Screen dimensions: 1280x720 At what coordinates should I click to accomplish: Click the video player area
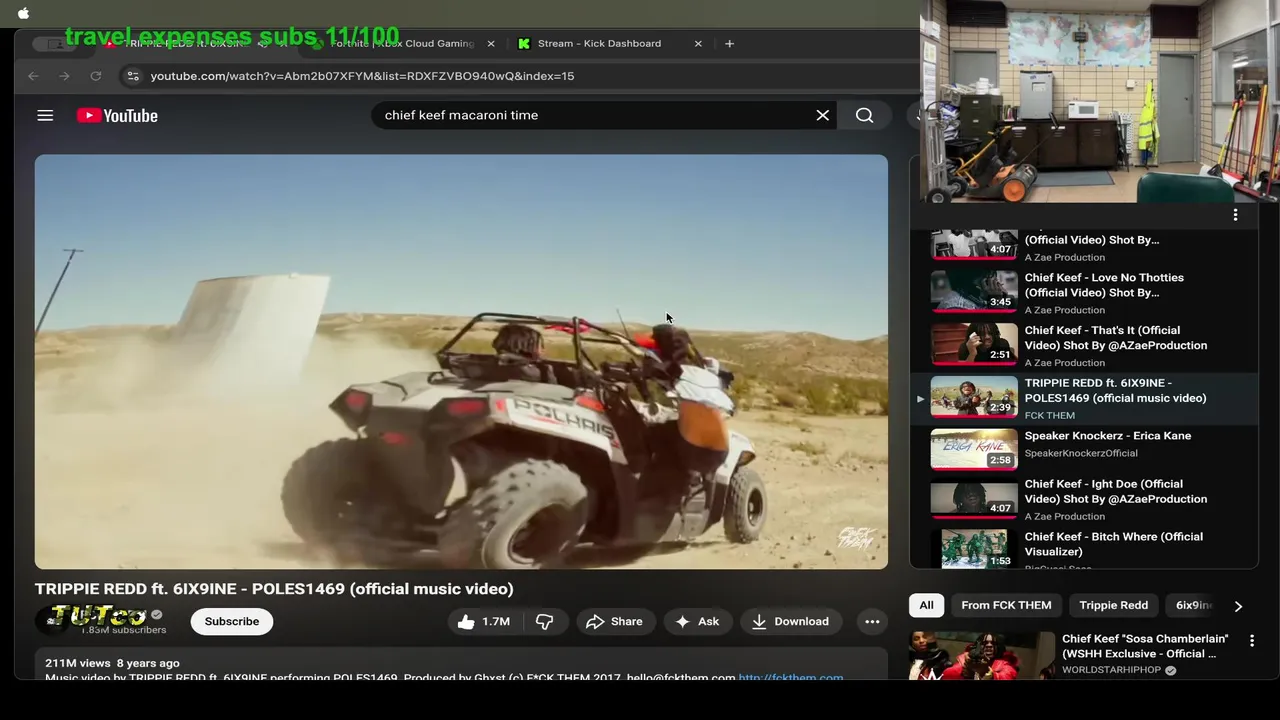click(x=461, y=362)
